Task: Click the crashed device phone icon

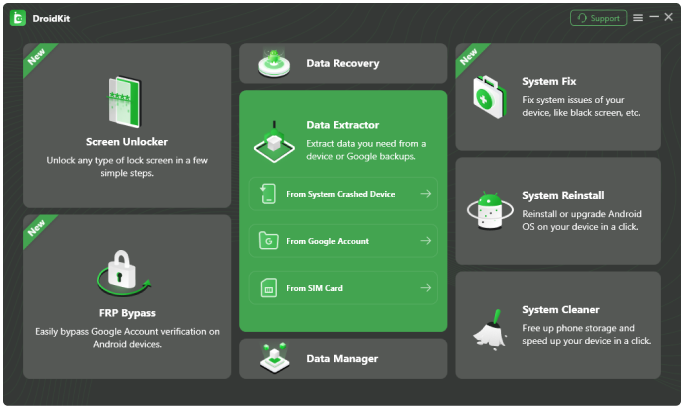Action: point(268,194)
